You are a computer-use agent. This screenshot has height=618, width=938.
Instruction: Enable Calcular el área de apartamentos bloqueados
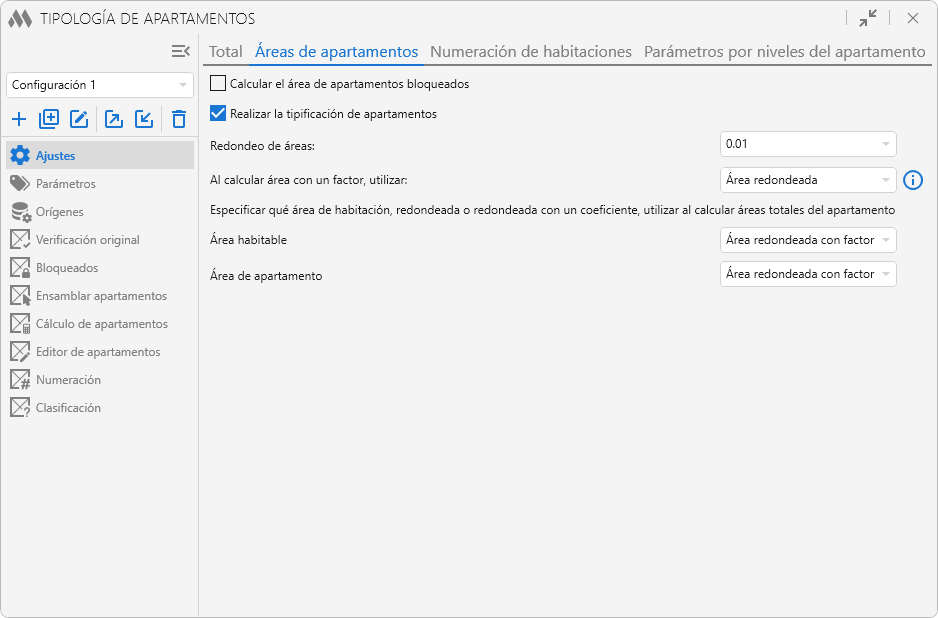(x=218, y=84)
